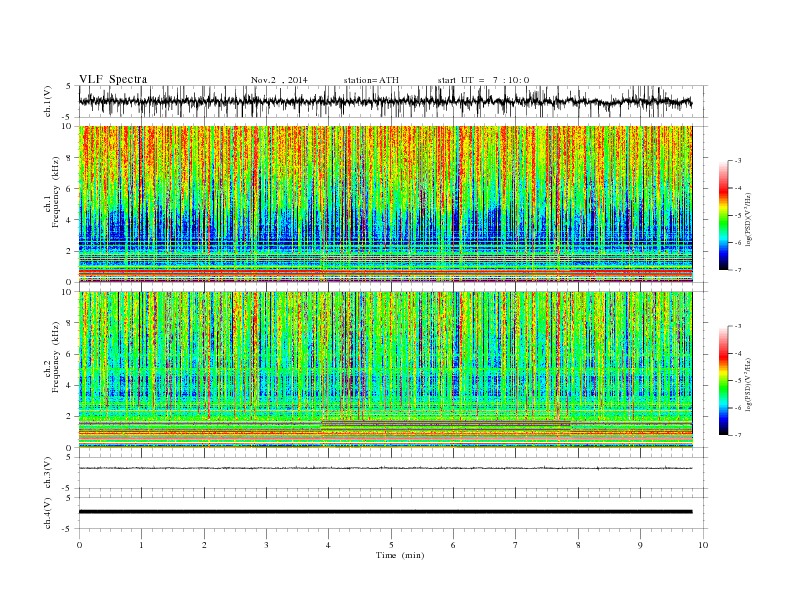Click the "2" tick on the time axis
792x612 pixels.
click(x=204, y=545)
